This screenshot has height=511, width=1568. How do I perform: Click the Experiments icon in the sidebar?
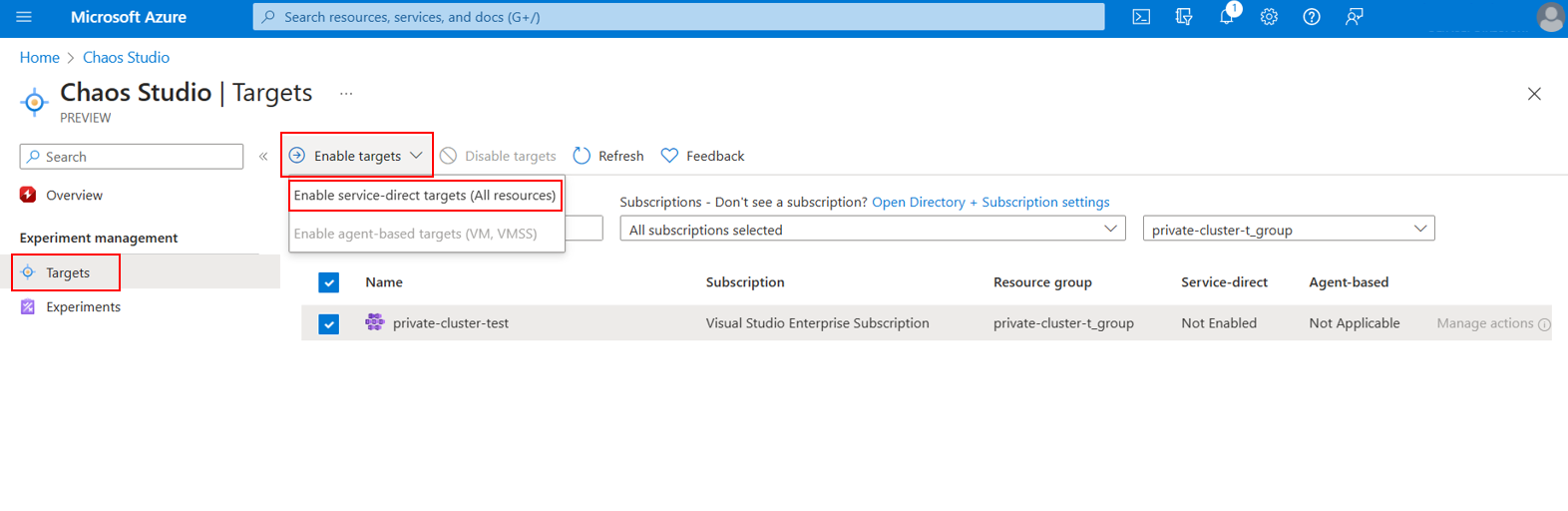point(28,306)
